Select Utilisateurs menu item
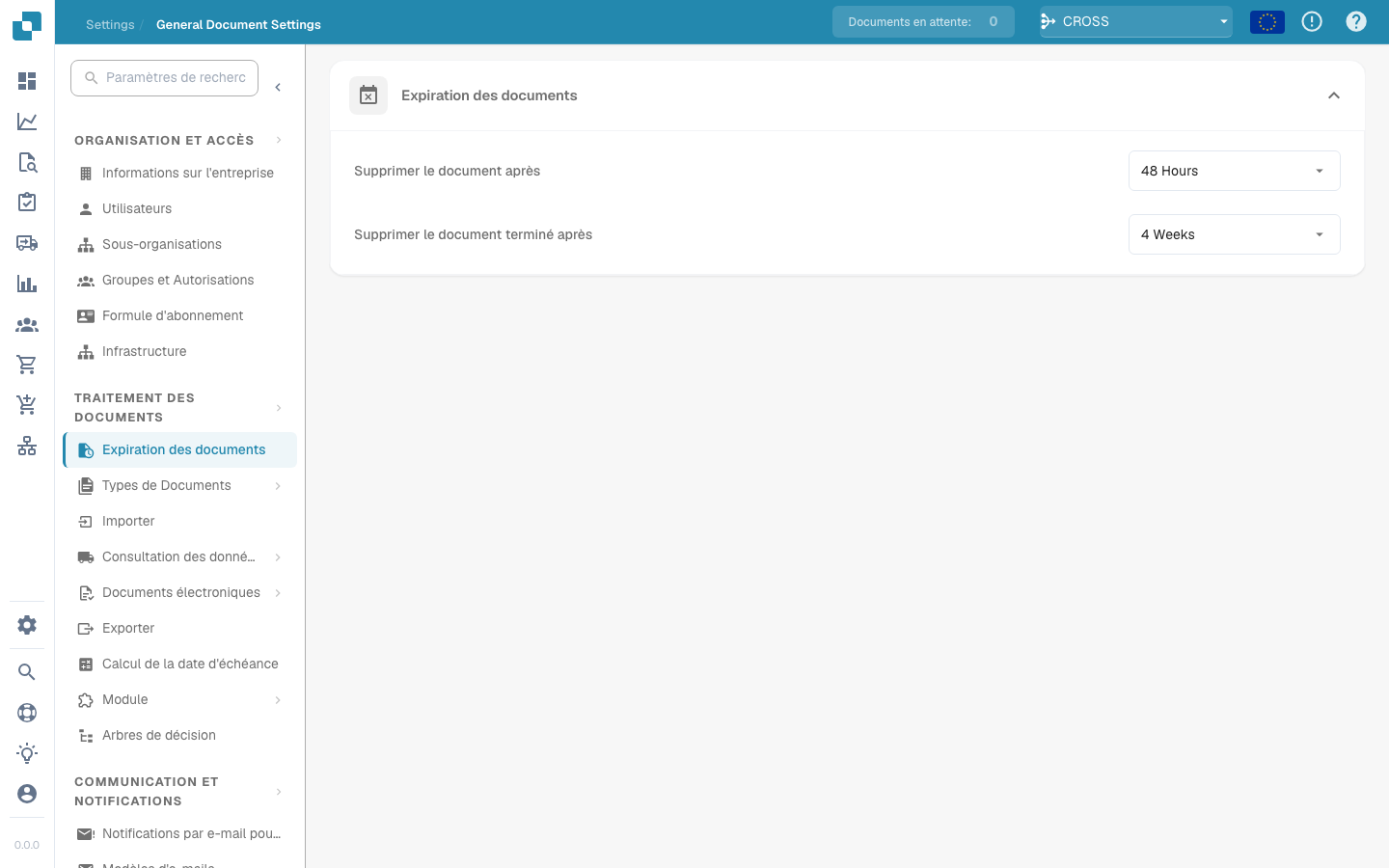This screenshot has width=1389, height=868. pos(179,209)
